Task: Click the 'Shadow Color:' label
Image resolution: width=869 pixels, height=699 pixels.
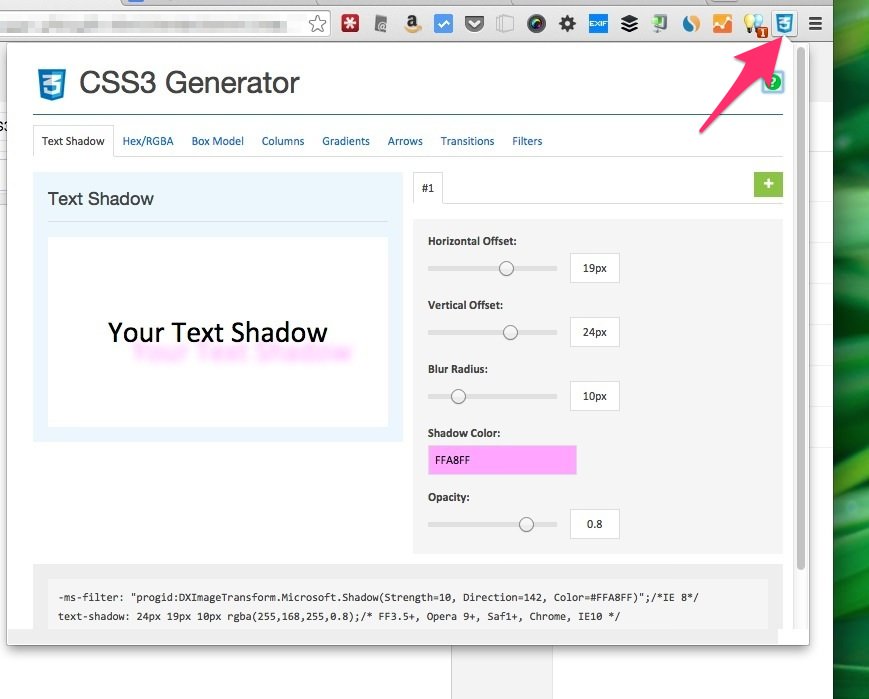Action: coord(464,433)
